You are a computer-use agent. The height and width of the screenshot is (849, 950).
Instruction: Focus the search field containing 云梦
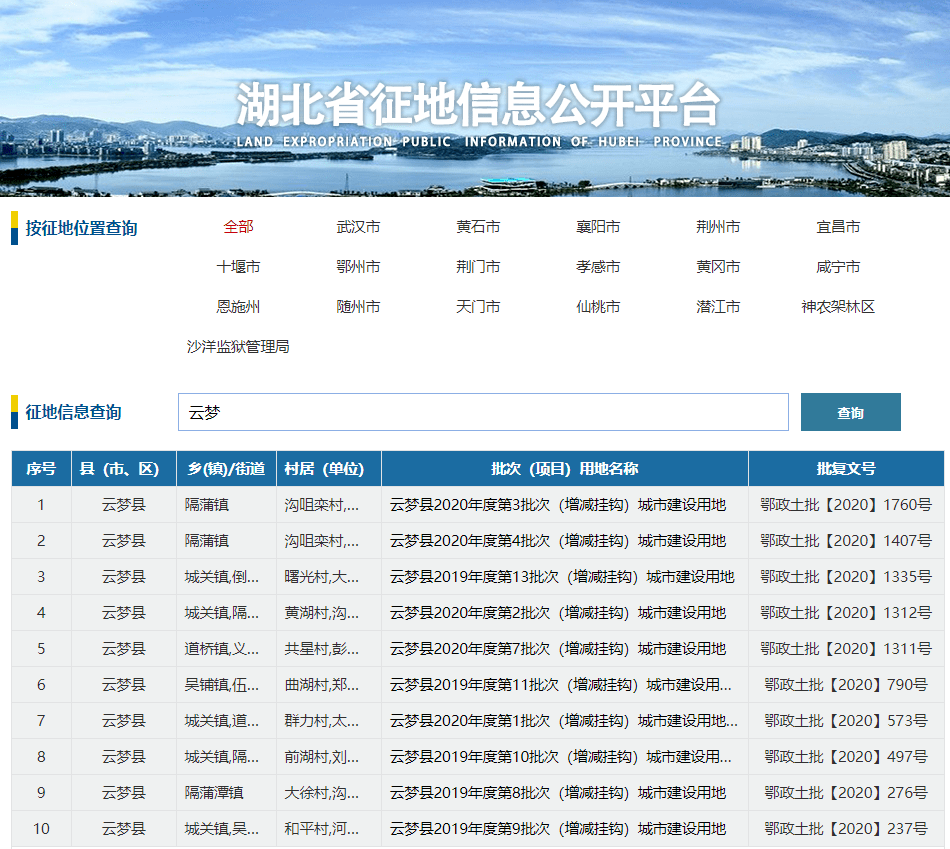(x=483, y=412)
